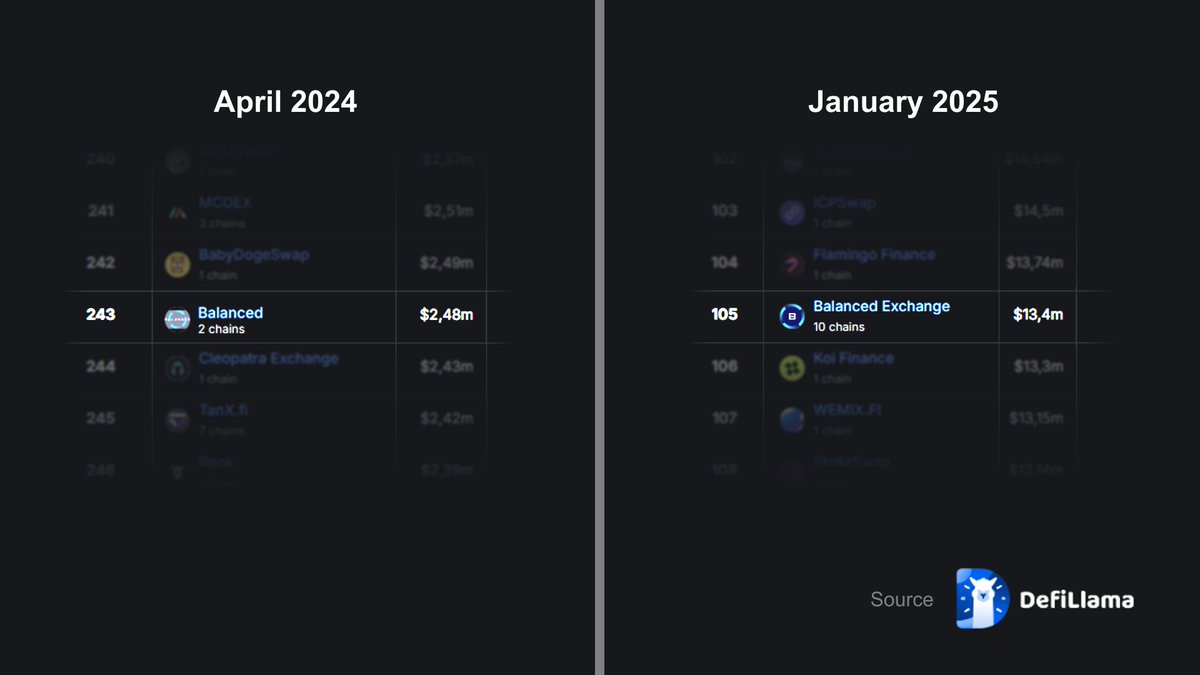Click the DefiLlama wordmark text
The image size is (1200, 675).
tap(1076, 600)
